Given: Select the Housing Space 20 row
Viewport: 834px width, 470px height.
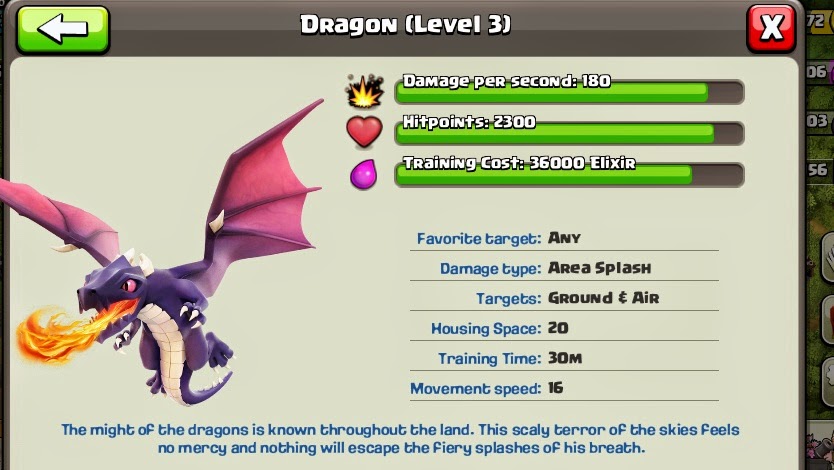Looking at the screenshot, I should point(564,328).
